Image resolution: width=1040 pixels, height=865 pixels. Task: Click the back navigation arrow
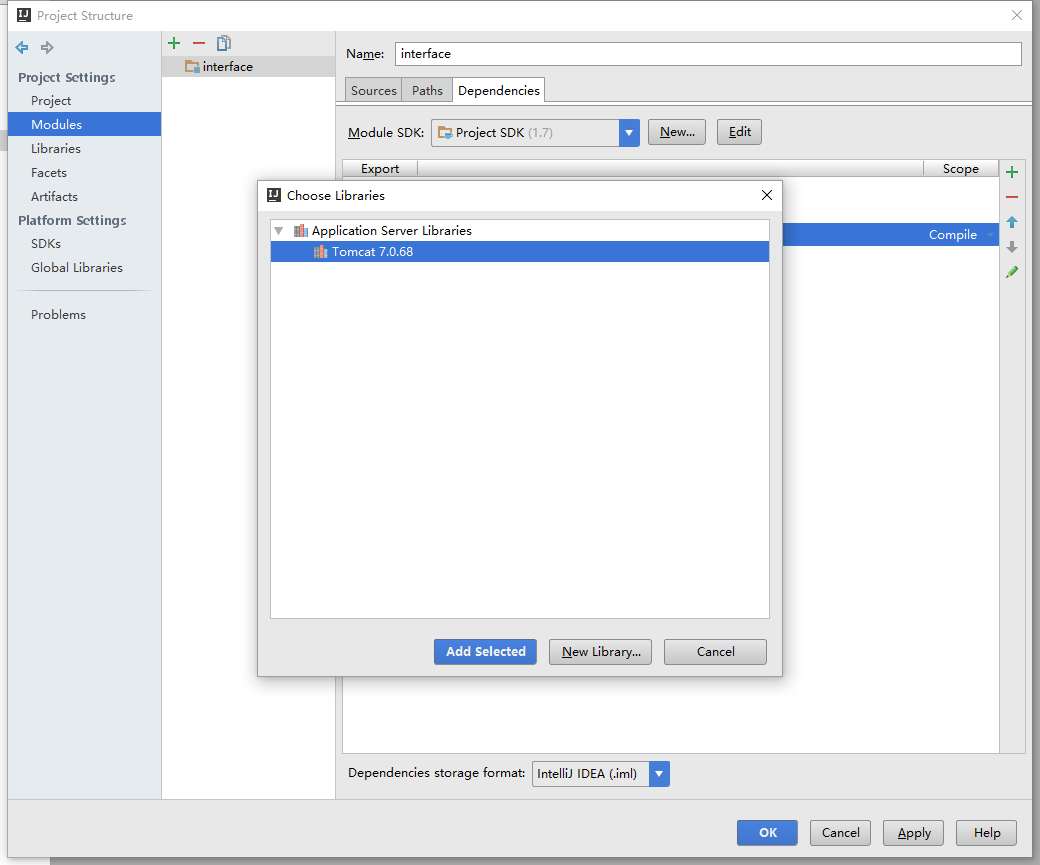click(x=22, y=47)
